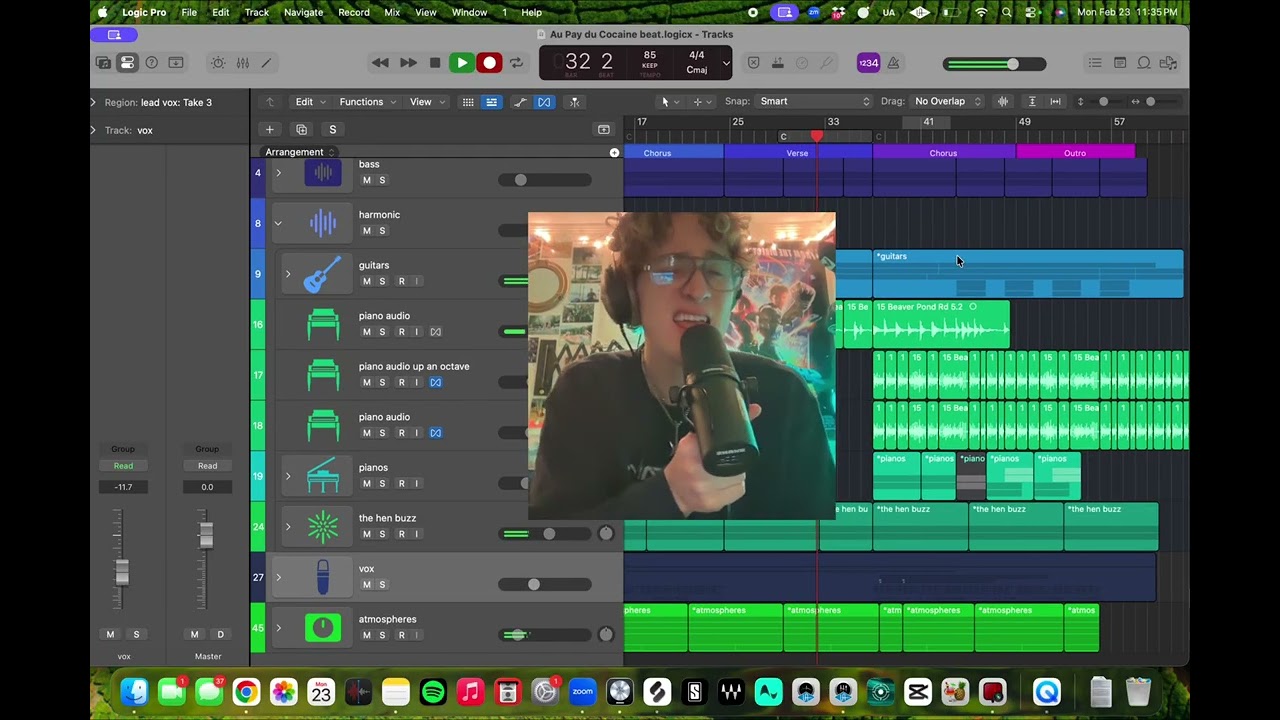Expand the Track vox inspector section

click(93, 130)
